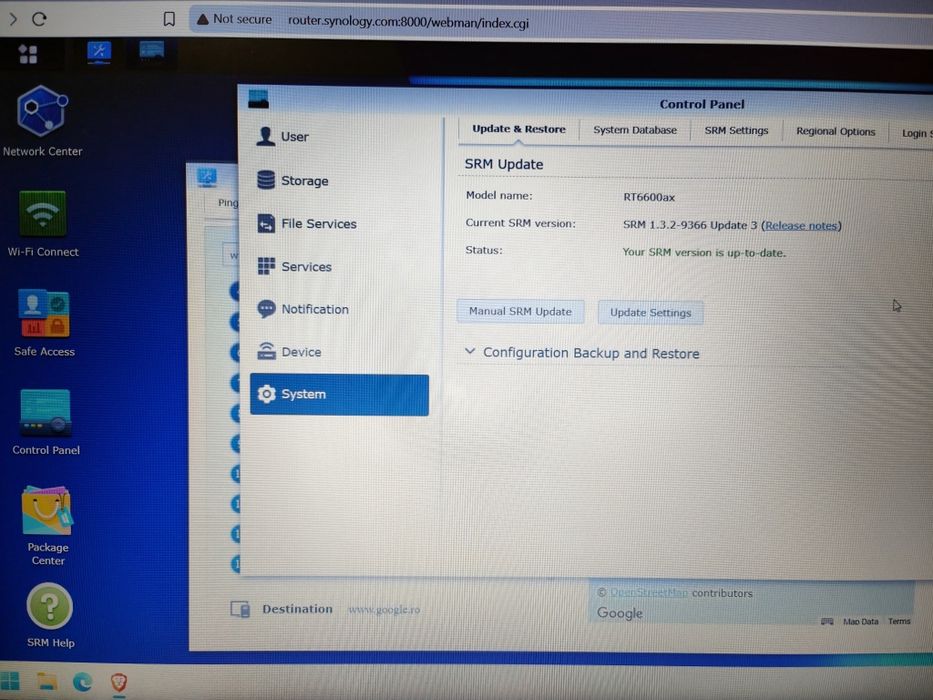Click Manual SRM Update button
The image size is (933, 700).
520,311
